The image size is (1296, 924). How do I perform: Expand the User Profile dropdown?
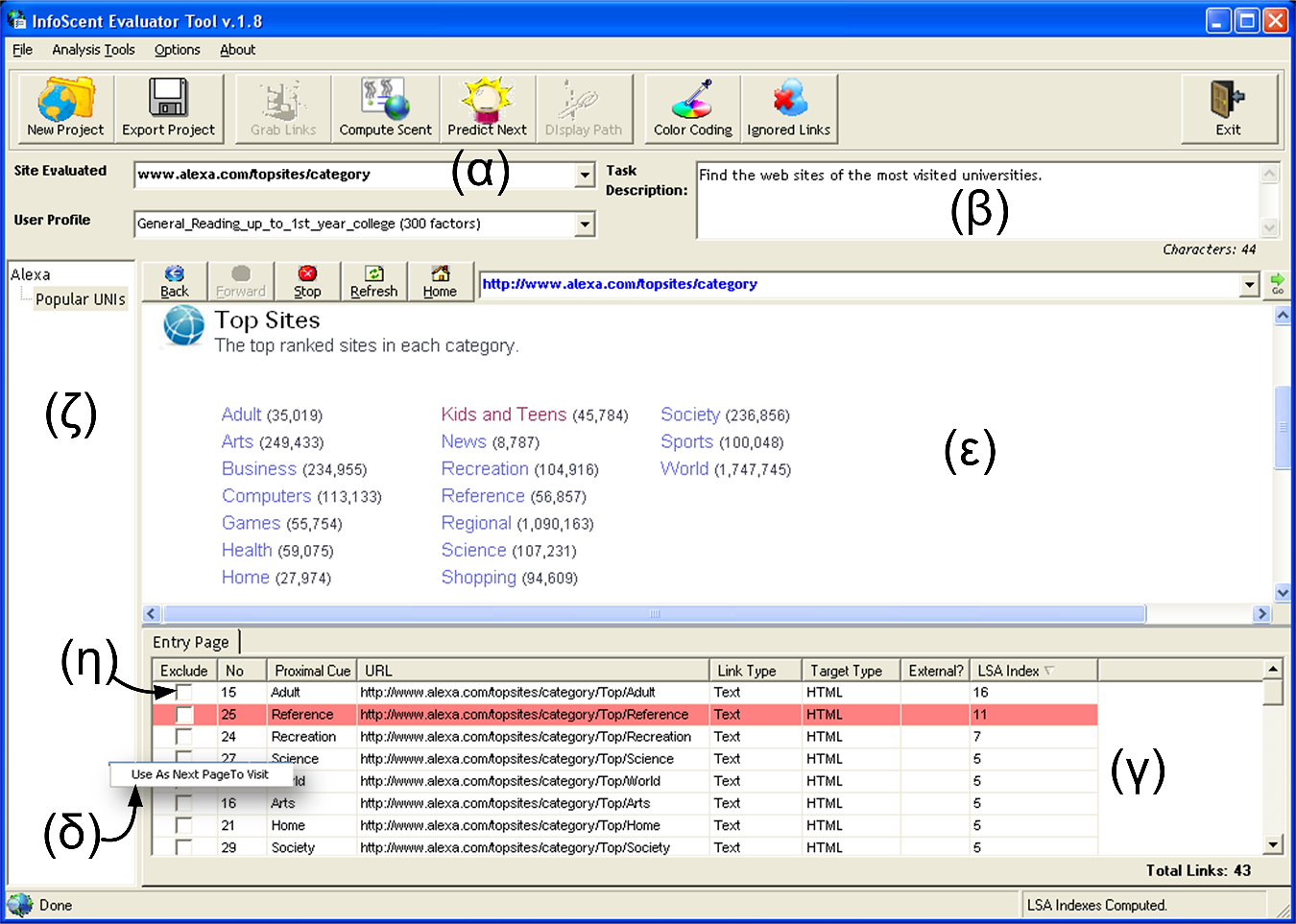tap(585, 225)
